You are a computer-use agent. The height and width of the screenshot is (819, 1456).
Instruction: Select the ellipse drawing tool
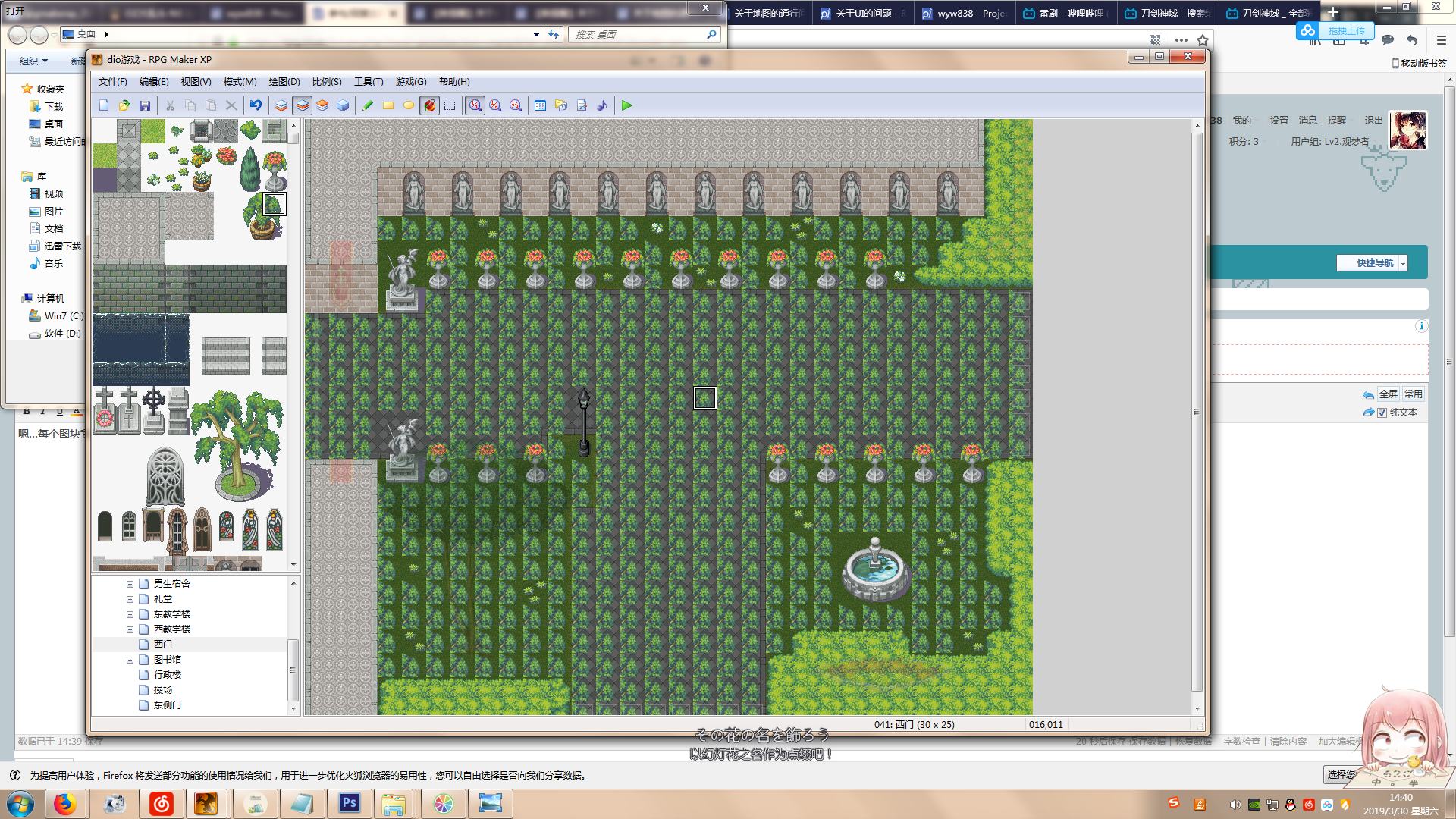pyautogui.click(x=409, y=105)
